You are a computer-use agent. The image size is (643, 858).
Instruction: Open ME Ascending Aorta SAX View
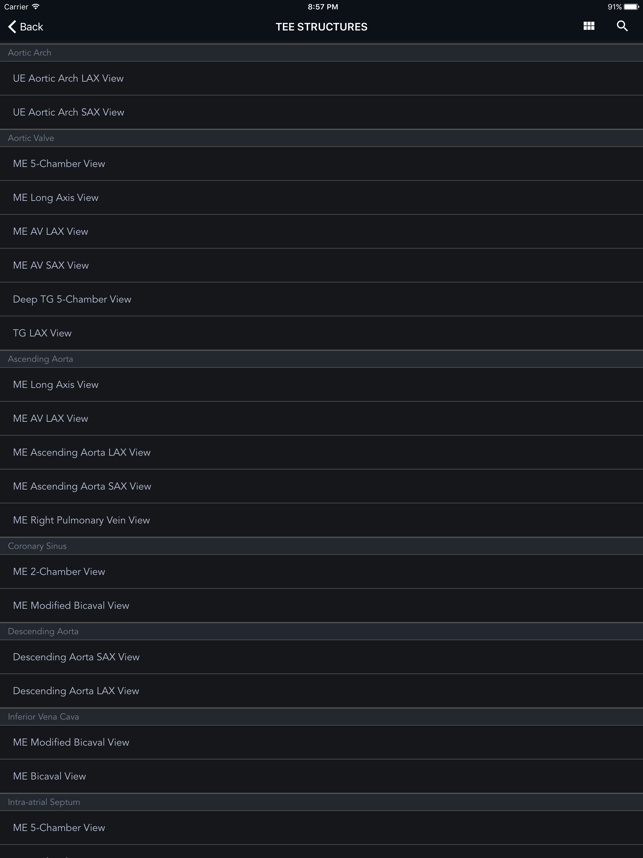tap(82, 486)
